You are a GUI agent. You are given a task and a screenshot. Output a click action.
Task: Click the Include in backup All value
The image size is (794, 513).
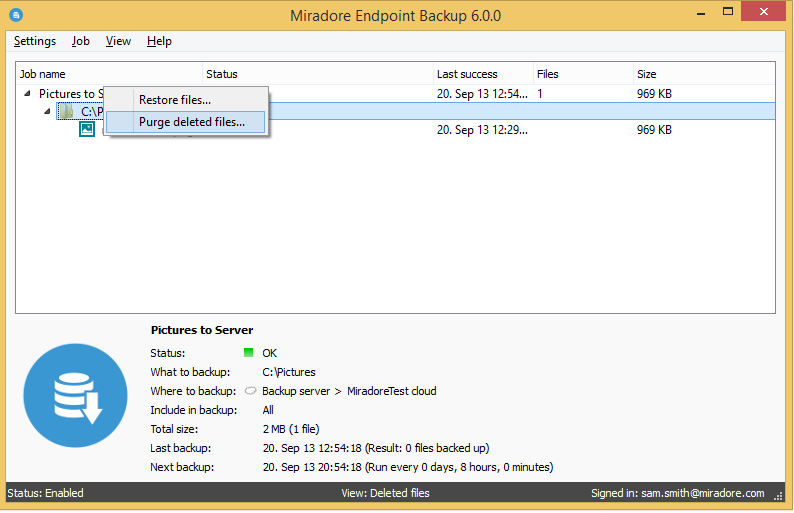click(268, 410)
